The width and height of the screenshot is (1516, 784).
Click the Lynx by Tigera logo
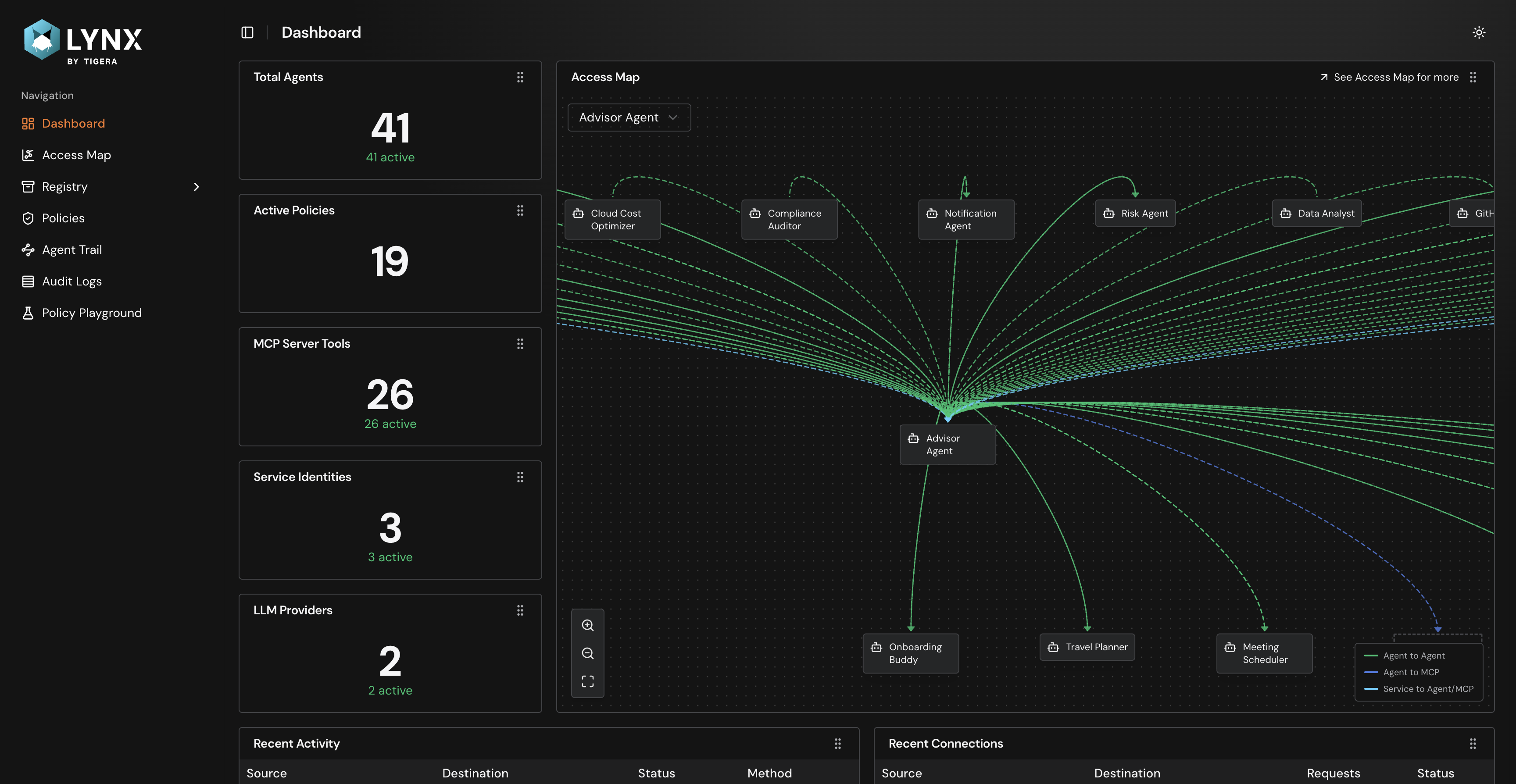(82, 41)
